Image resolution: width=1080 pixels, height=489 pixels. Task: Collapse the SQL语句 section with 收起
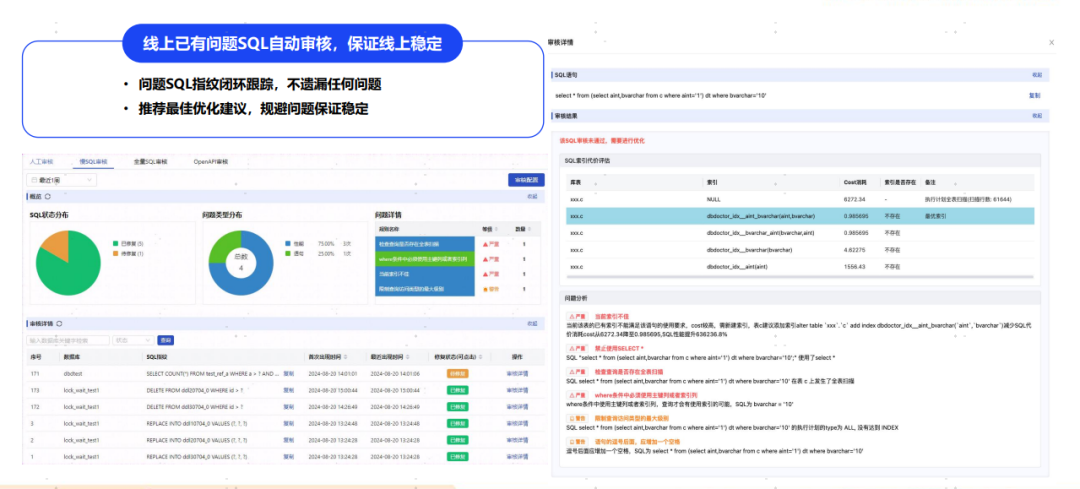coord(1037,74)
